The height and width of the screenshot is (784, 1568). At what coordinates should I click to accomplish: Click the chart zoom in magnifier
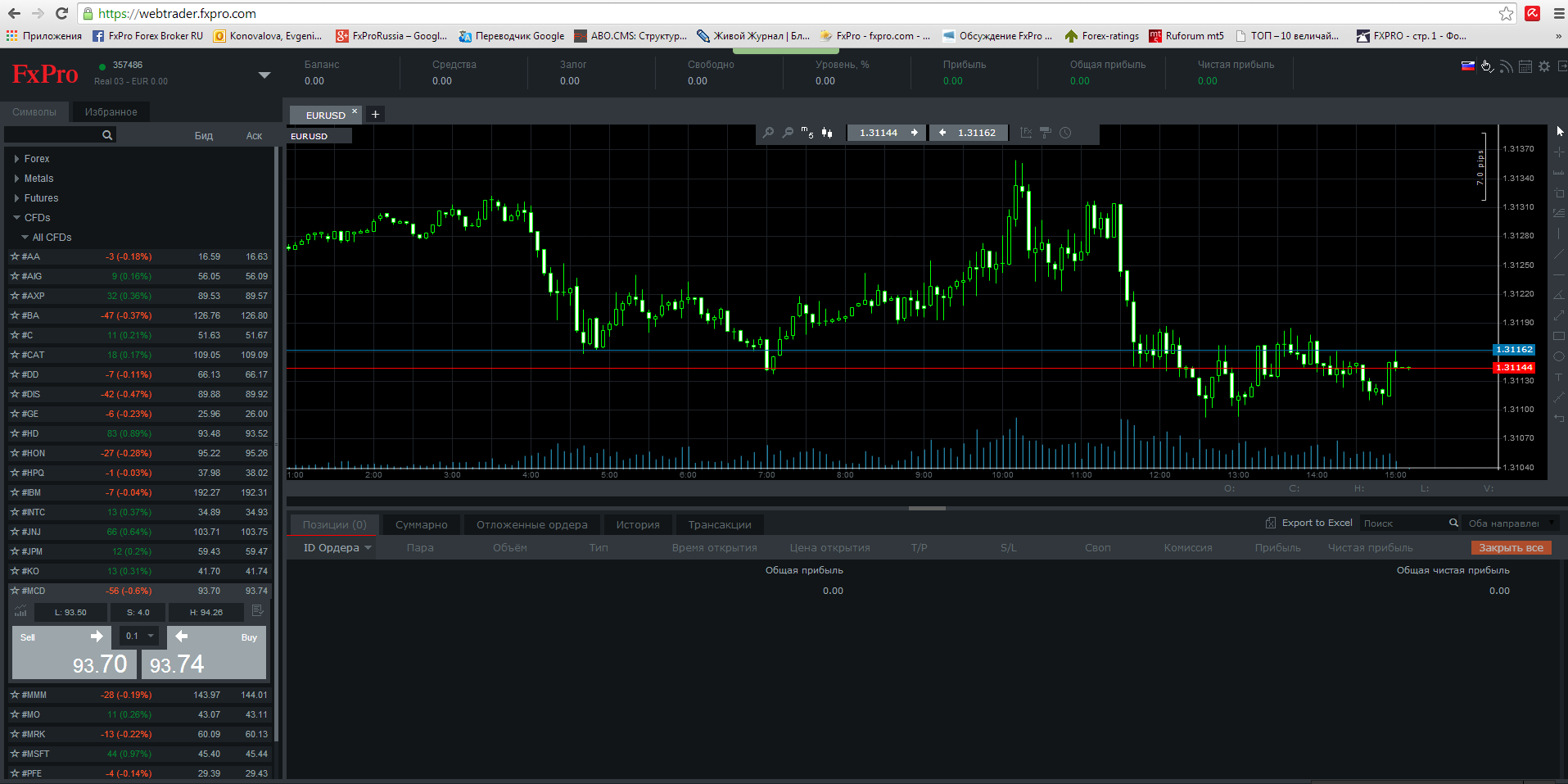[768, 133]
